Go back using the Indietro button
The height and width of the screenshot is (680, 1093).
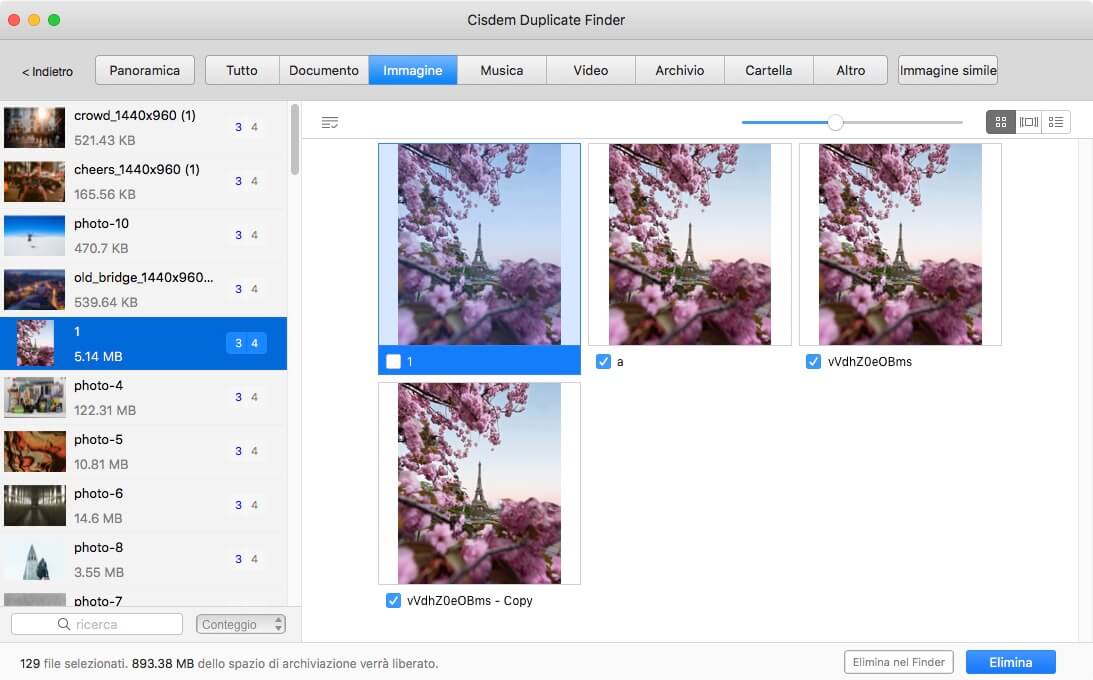pyautogui.click(x=48, y=71)
